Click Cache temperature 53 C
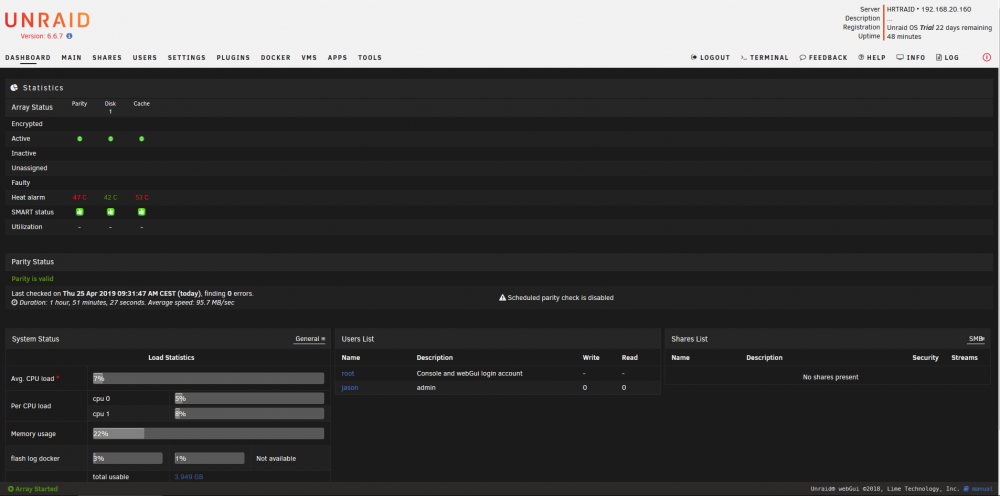The image size is (1000, 496). (x=142, y=198)
